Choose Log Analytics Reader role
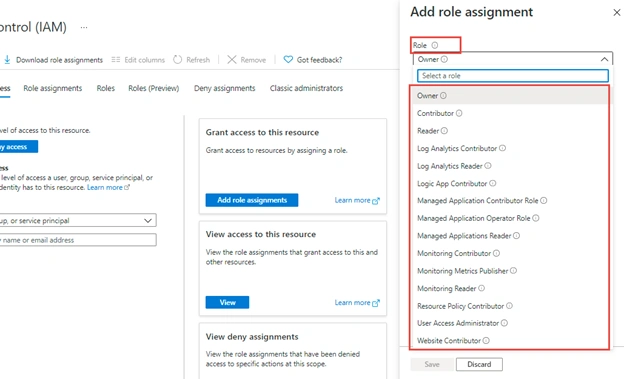This screenshot has width=624, height=379. pyautogui.click(x=511, y=166)
